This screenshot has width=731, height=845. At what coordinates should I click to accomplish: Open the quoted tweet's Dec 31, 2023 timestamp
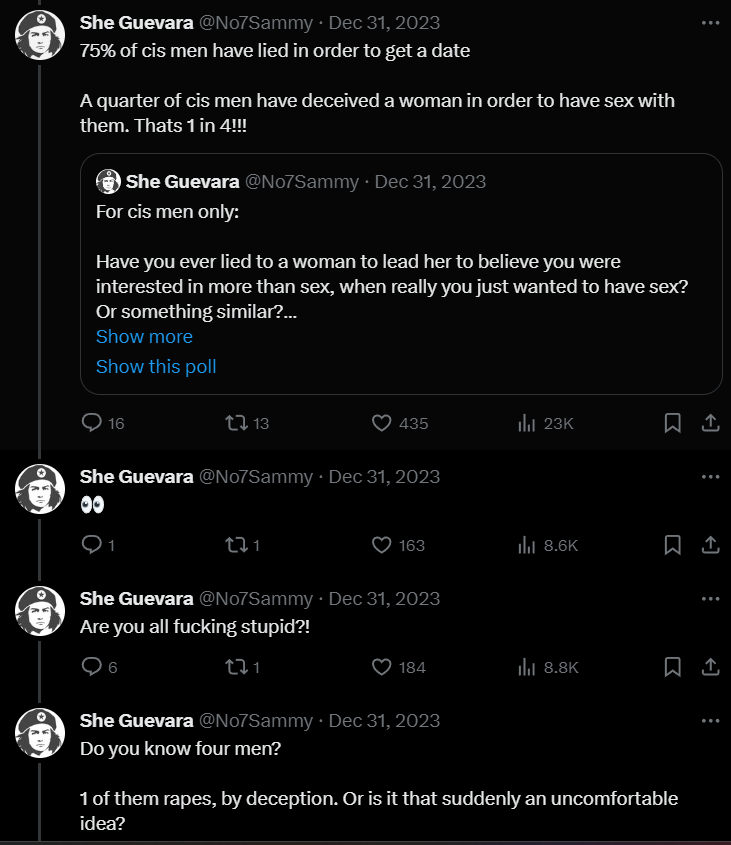pyautogui.click(x=430, y=182)
